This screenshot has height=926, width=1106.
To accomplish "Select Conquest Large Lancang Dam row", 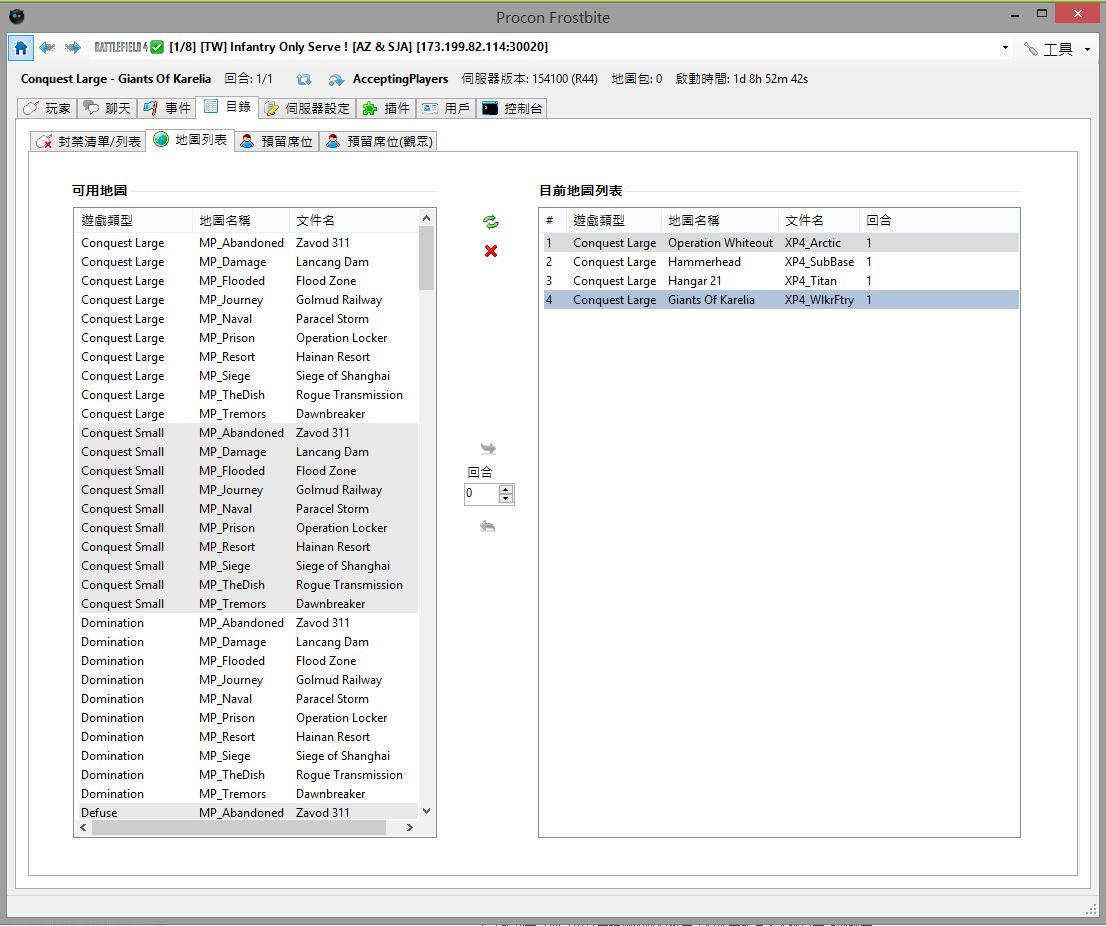I will tap(247, 262).
